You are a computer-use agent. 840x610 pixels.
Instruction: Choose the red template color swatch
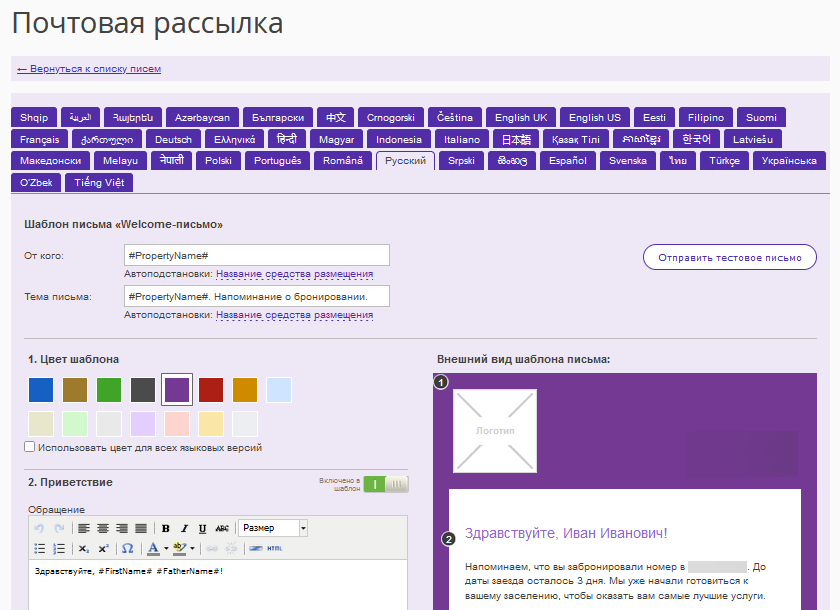point(211,389)
